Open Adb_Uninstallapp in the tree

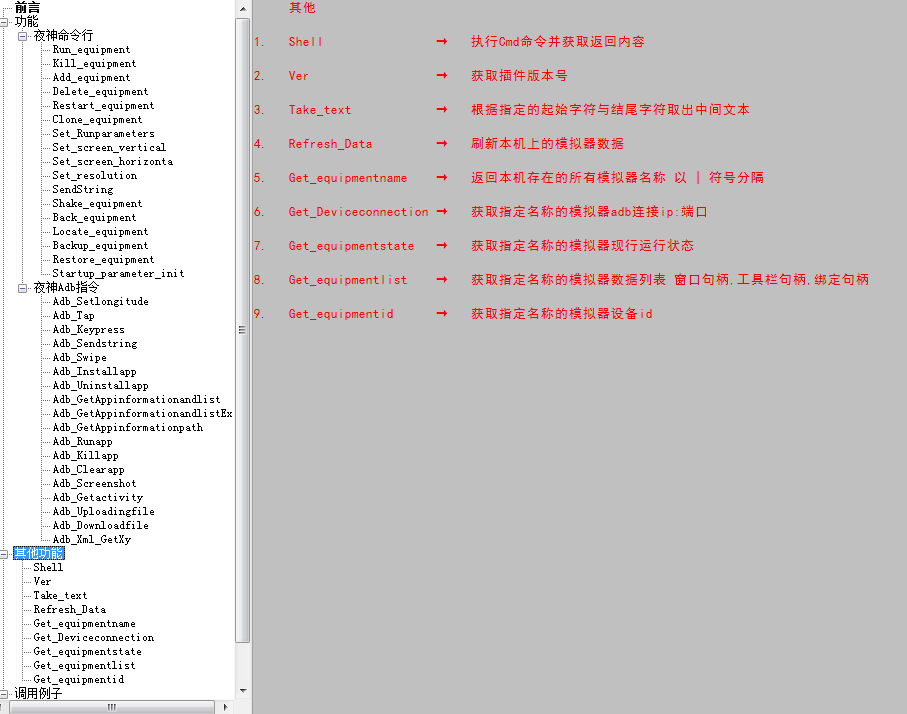pos(101,385)
